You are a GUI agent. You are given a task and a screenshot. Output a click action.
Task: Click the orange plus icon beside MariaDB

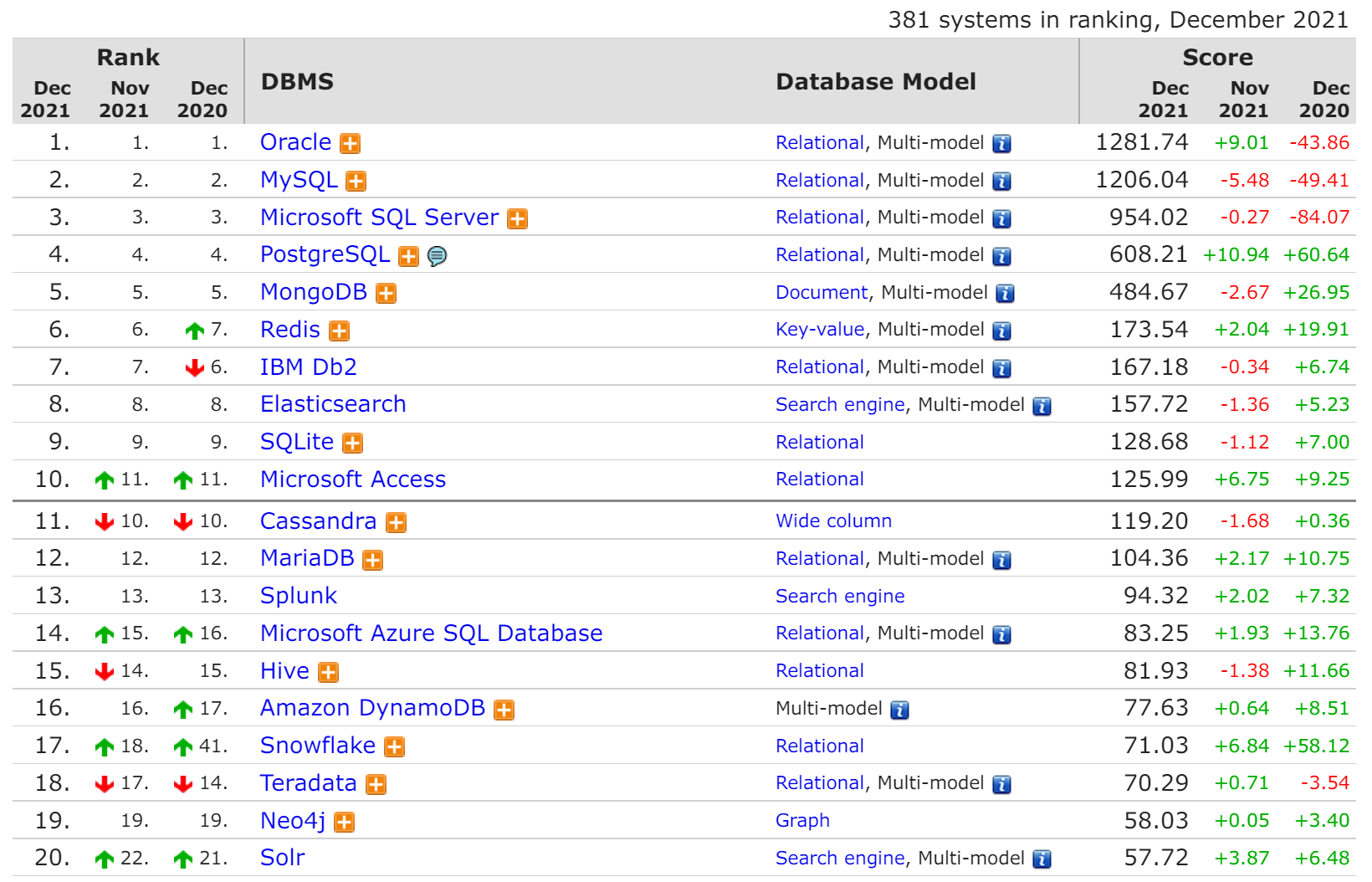[372, 561]
